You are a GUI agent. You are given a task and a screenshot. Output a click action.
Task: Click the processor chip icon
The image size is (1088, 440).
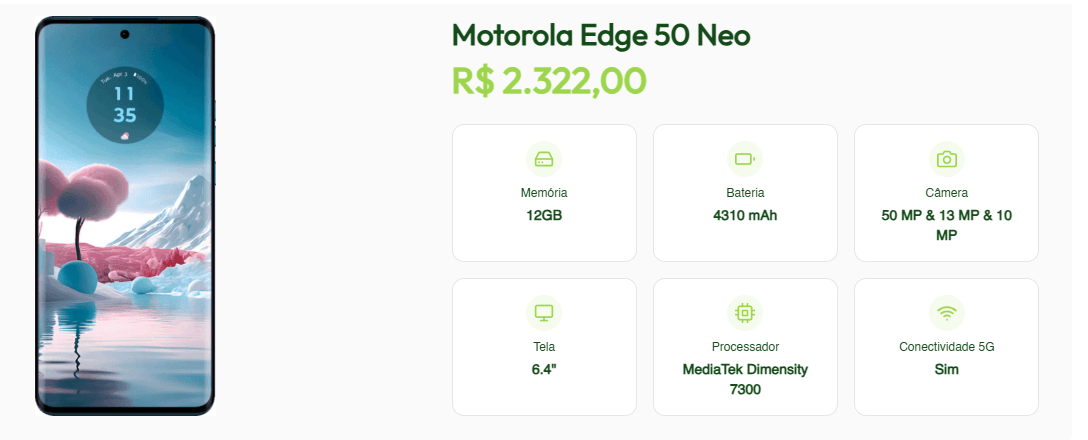pos(745,313)
